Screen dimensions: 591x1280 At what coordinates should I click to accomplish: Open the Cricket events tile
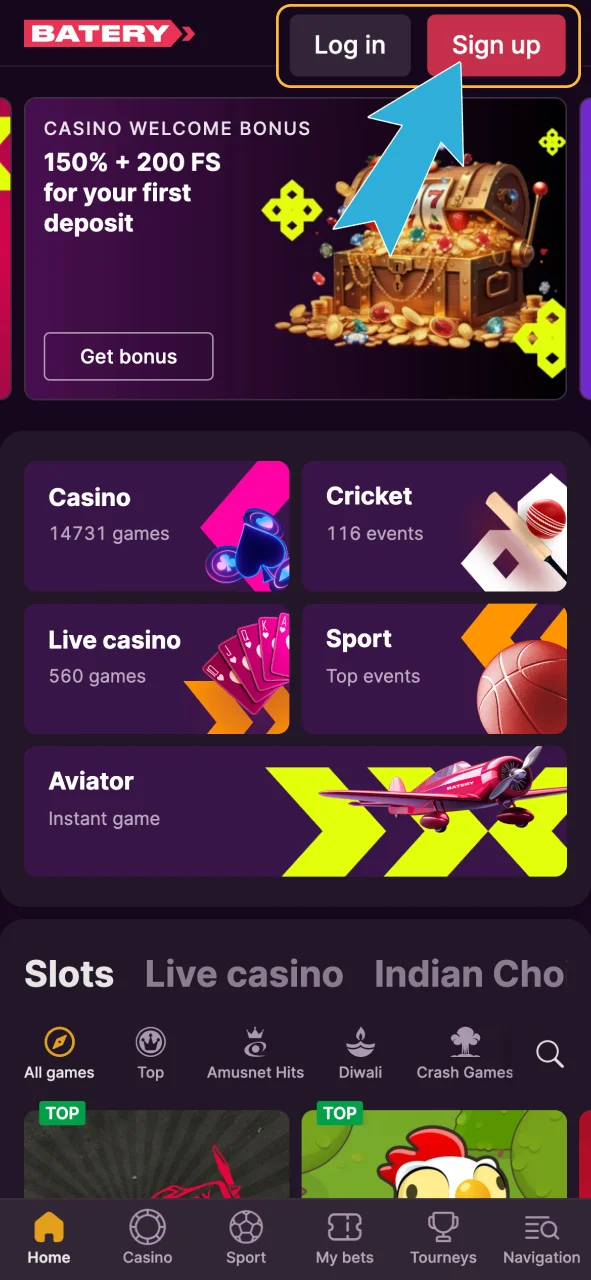[434, 526]
